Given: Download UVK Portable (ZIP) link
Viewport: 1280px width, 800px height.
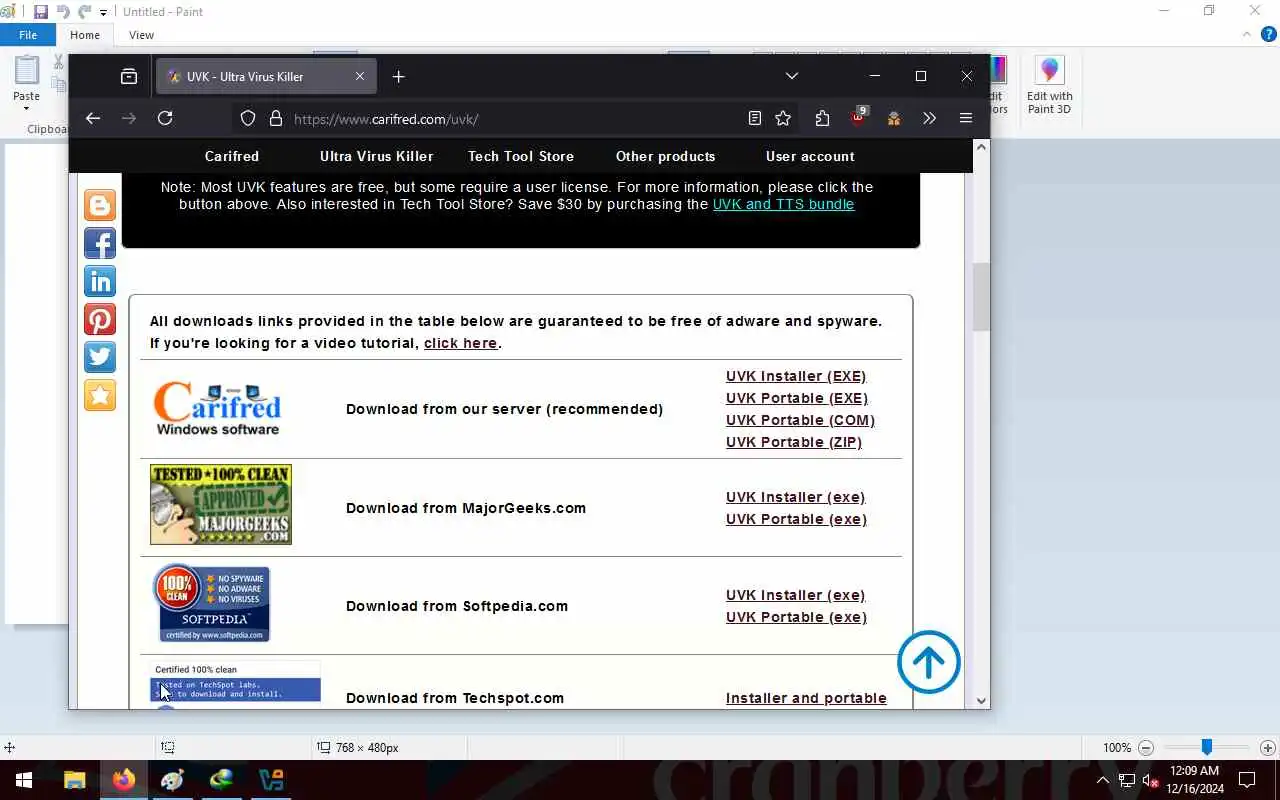Looking at the screenshot, I should point(794,442).
